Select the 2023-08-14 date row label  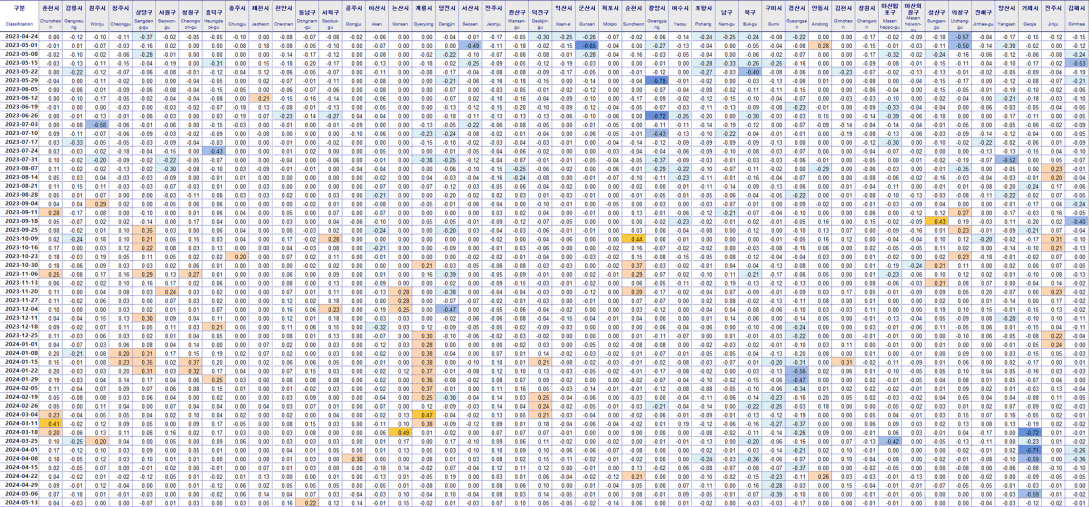point(20,176)
